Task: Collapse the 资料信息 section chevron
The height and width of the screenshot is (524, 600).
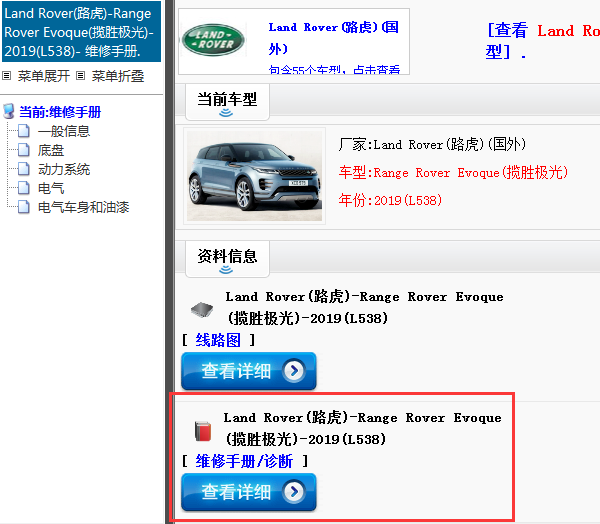Action: pyautogui.click(x=226, y=270)
